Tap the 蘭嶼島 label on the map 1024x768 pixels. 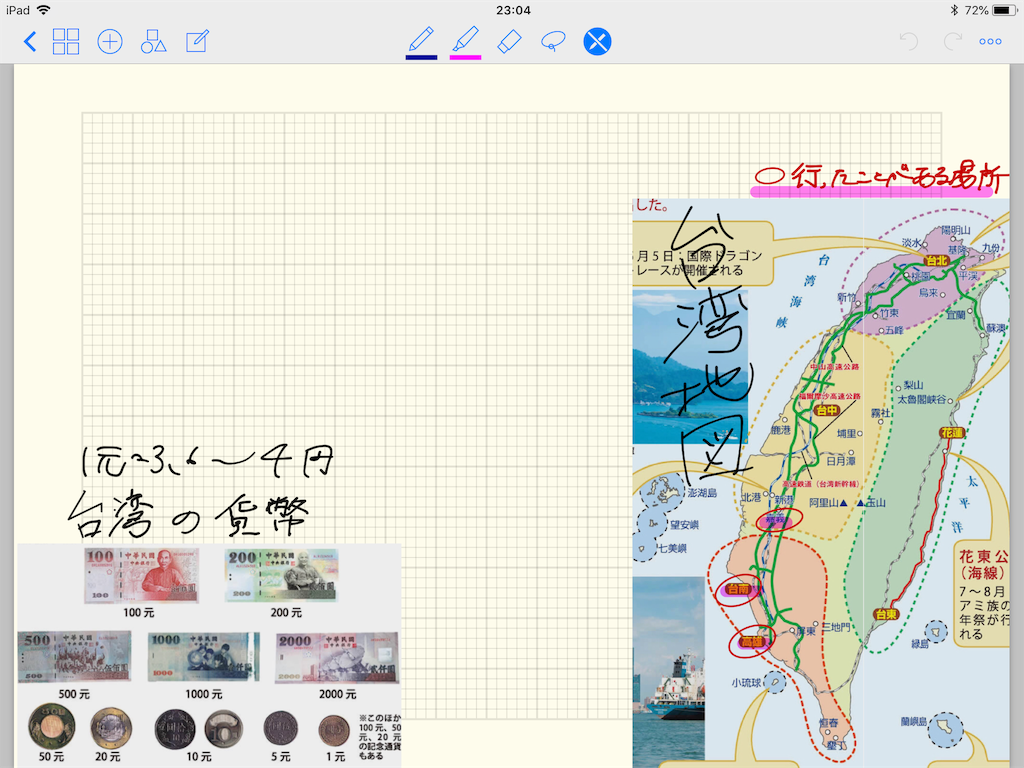914,722
